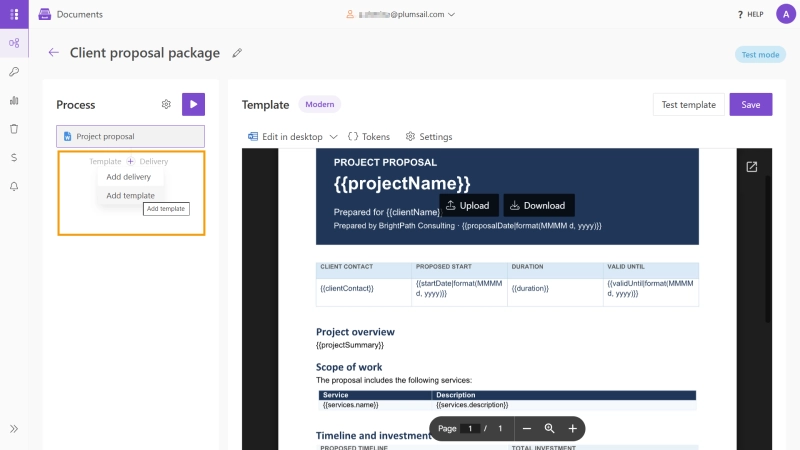The height and width of the screenshot is (450, 800).
Task: Click the Project overview heading
Action: pos(355,332)
